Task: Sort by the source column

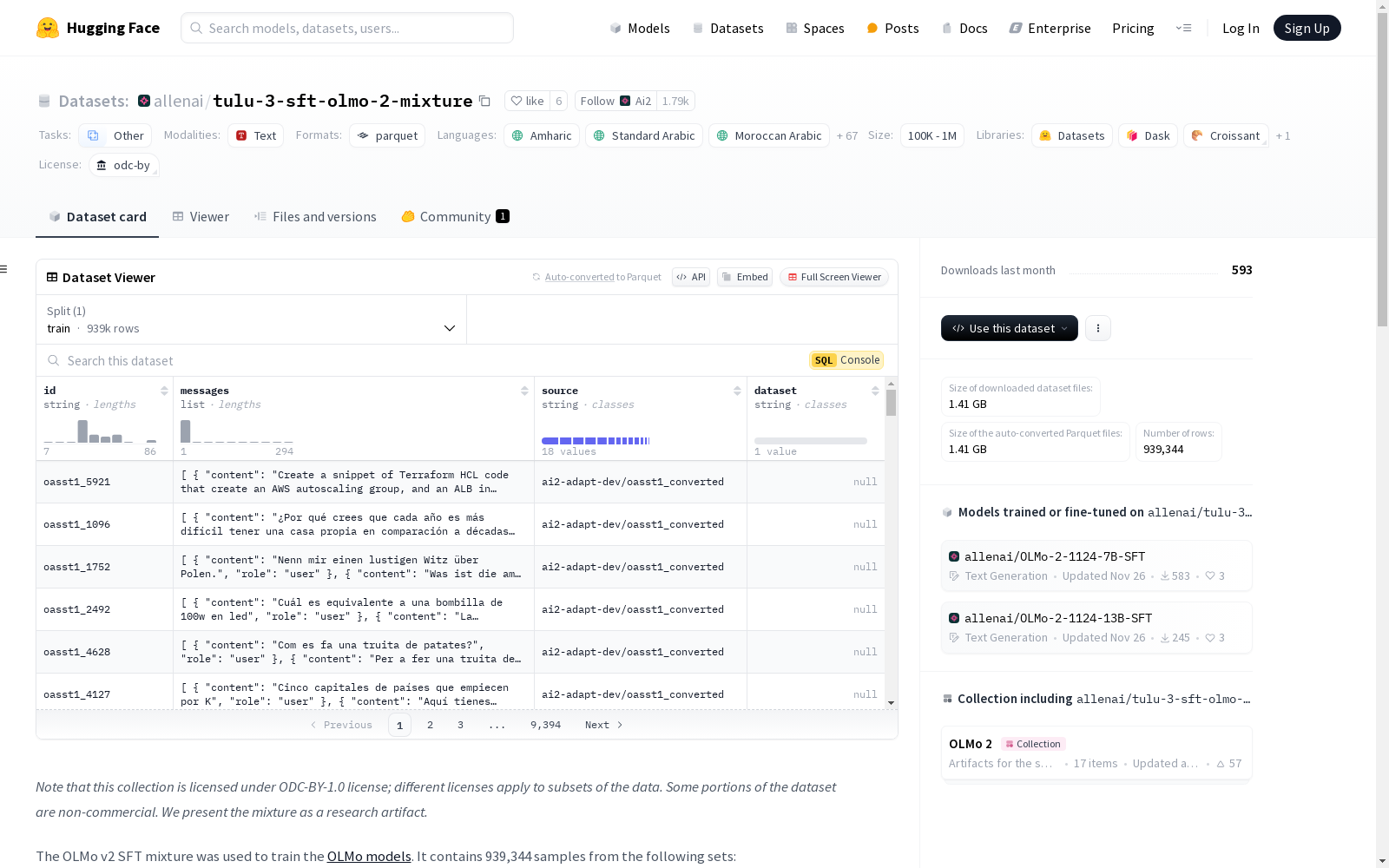Action: [737, 391]
